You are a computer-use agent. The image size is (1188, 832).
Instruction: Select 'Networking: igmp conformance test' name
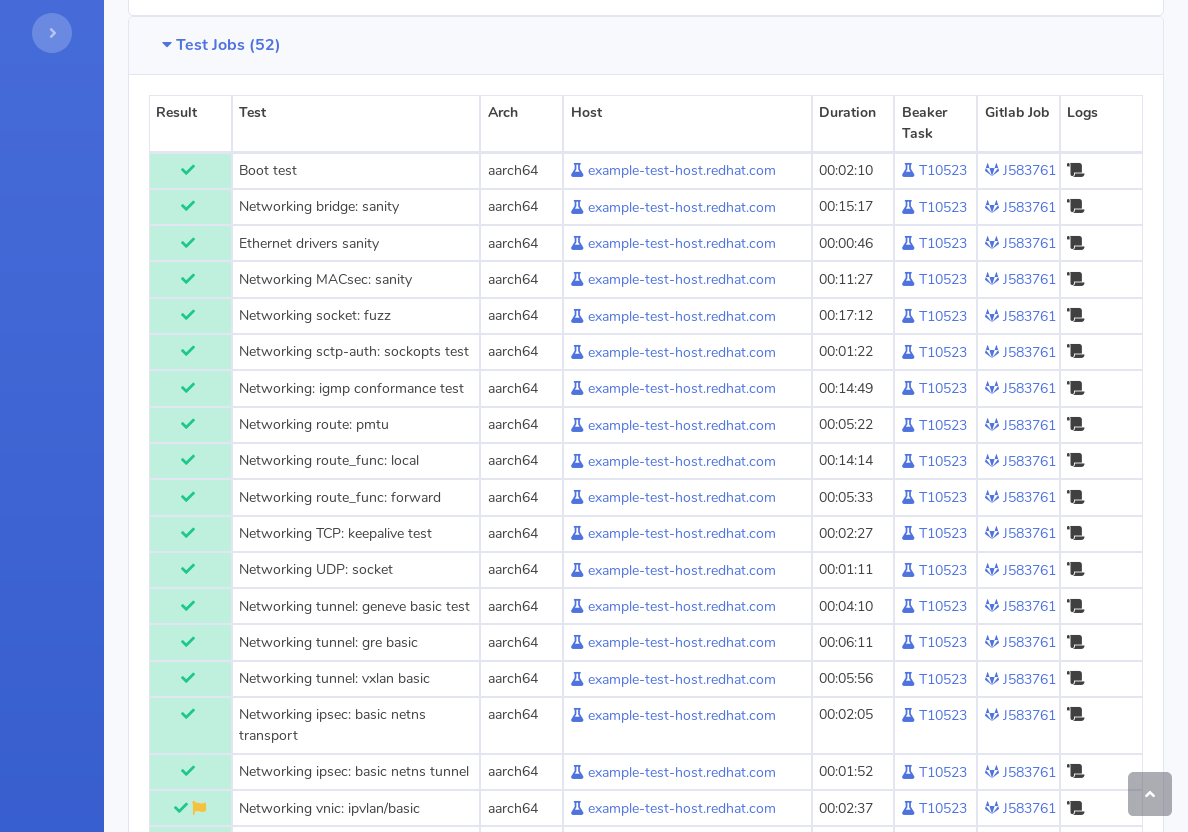point(351,388)
